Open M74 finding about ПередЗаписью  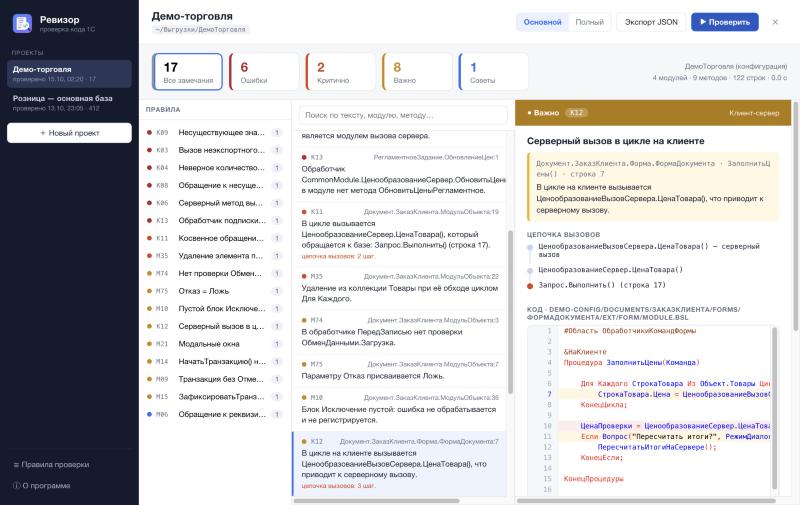399,332
